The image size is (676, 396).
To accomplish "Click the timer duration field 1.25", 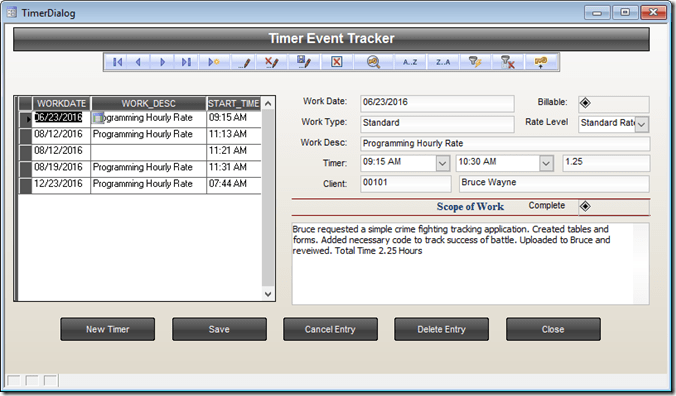I will pos(606,163).
